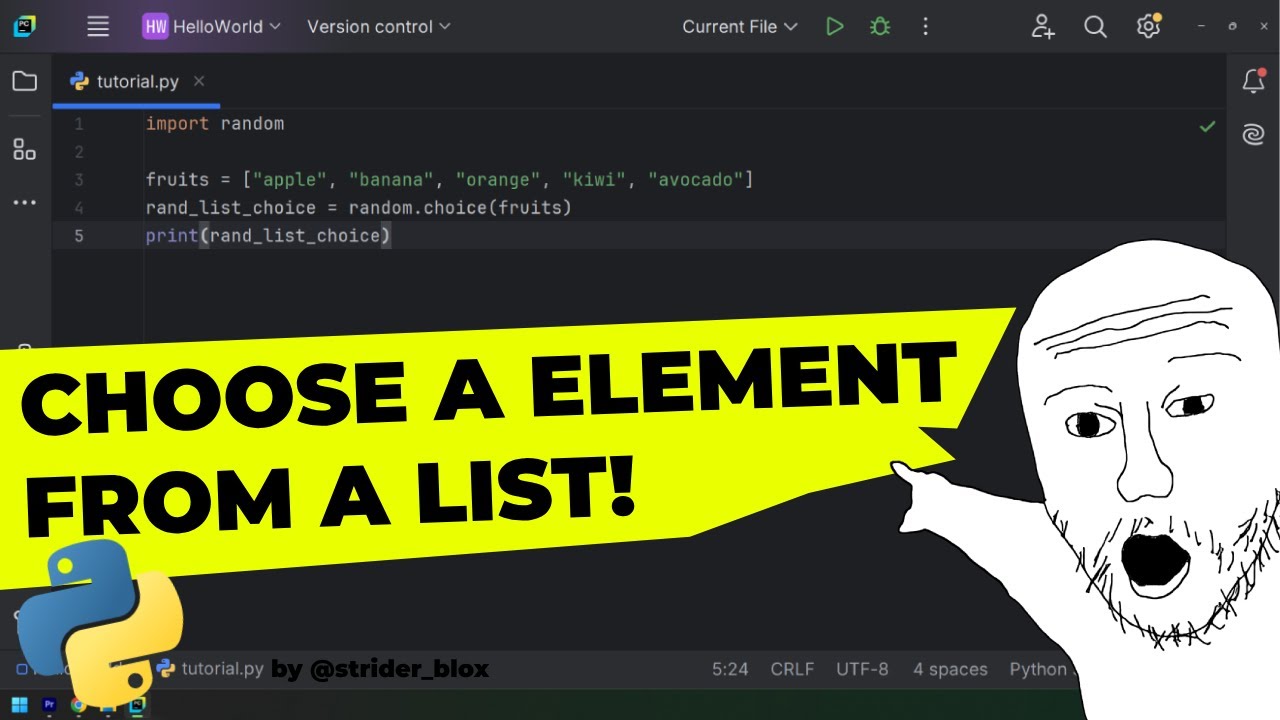Click the 5:24 cursor position indicator
The width and height of the screenshot is (1280, 720).
(730, 669)
